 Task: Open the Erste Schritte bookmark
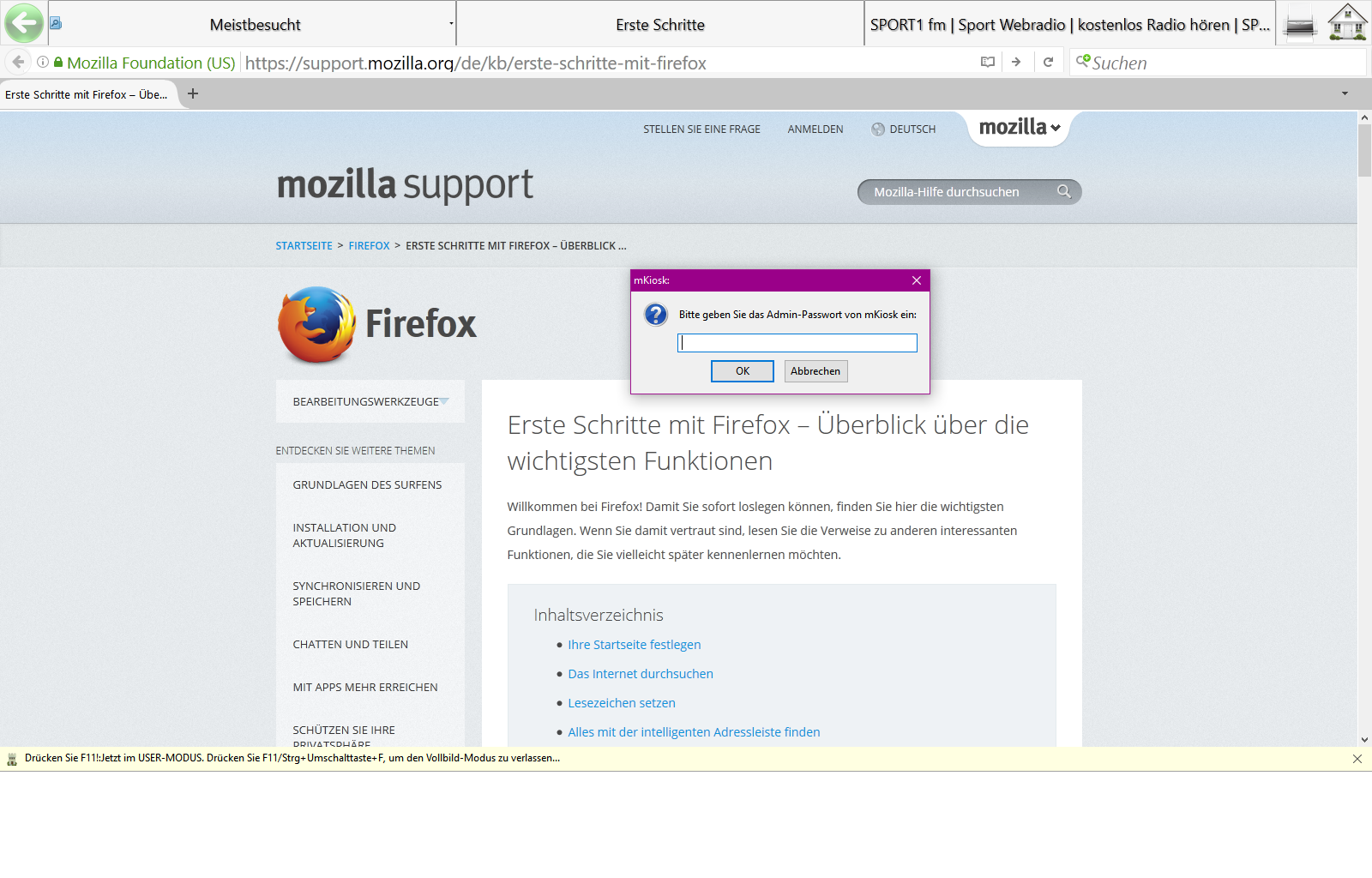[x=660, y=25]
